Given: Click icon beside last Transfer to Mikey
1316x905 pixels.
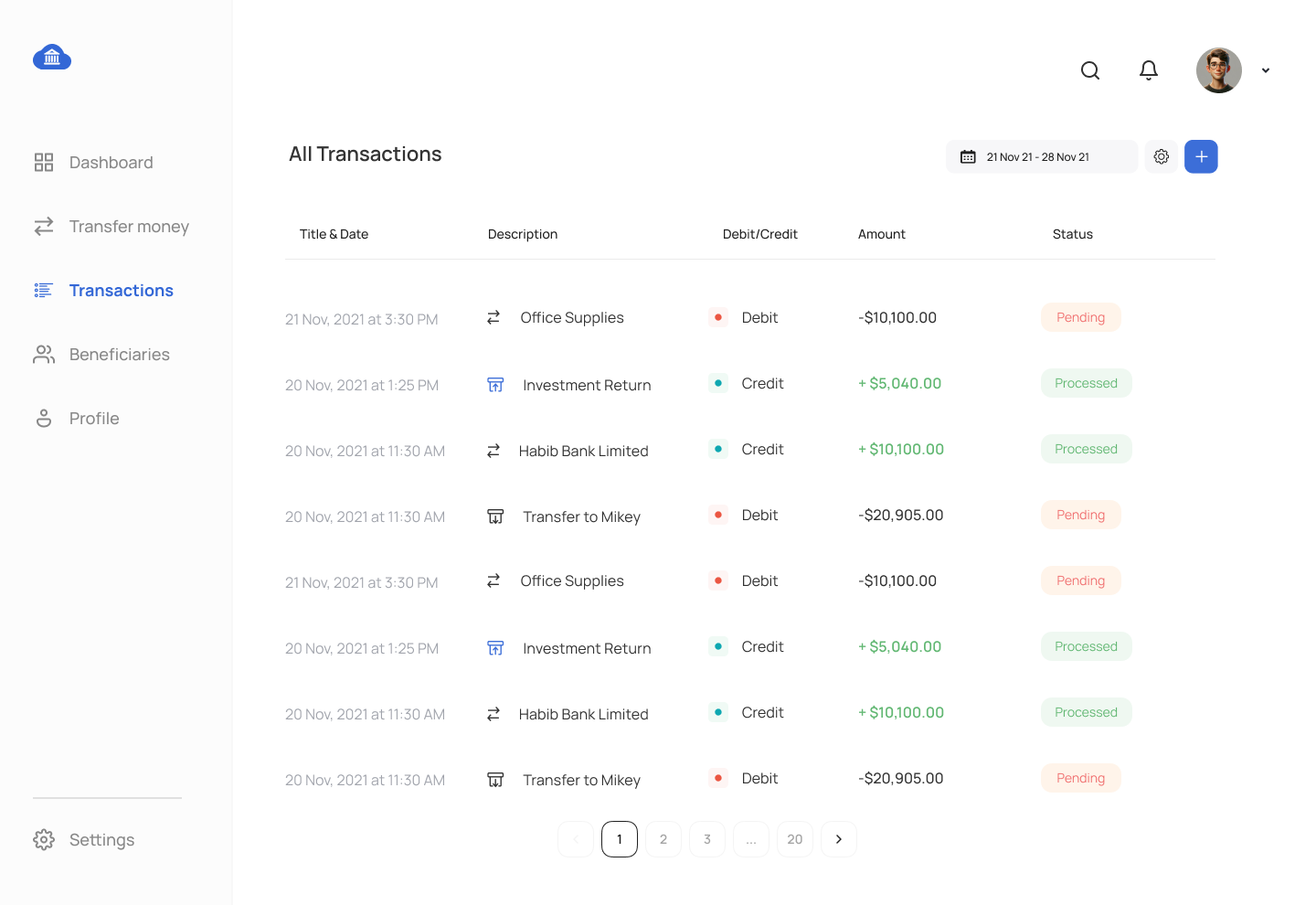Looking at the screenshot, I should (495, 780).
